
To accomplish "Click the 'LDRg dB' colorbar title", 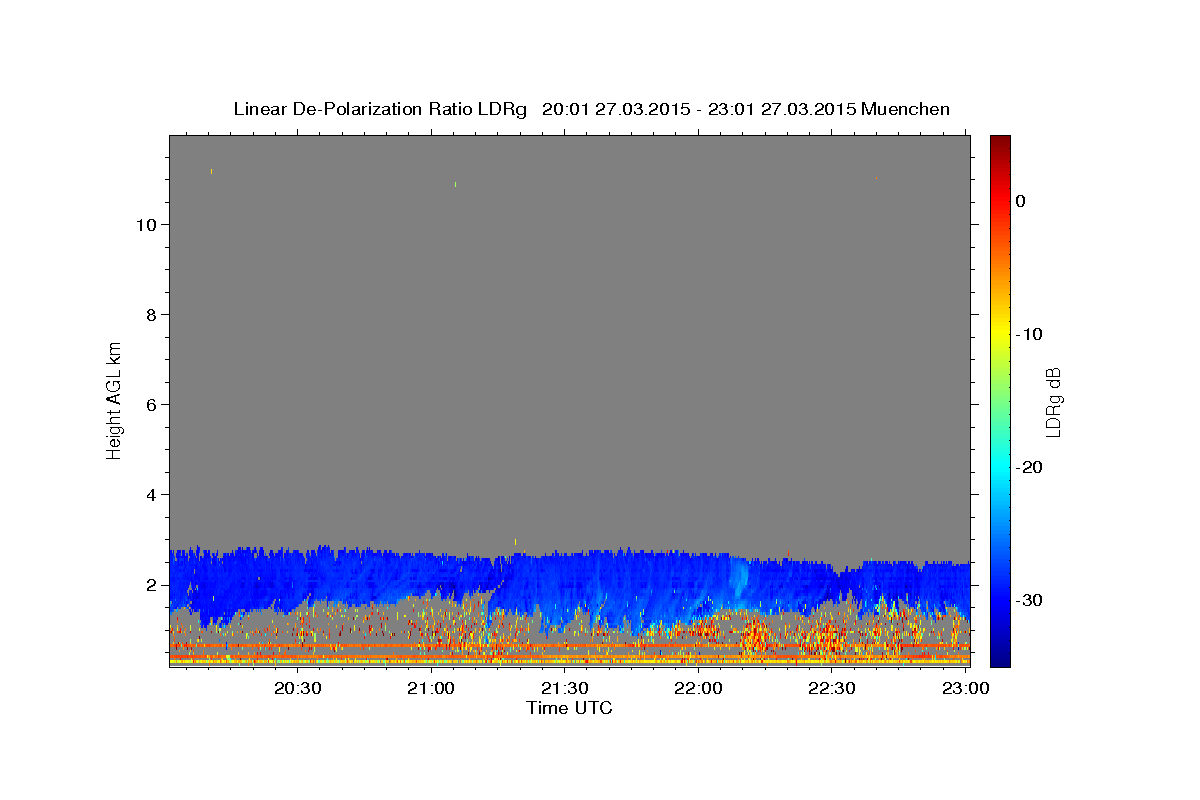I will [1054, 402].
